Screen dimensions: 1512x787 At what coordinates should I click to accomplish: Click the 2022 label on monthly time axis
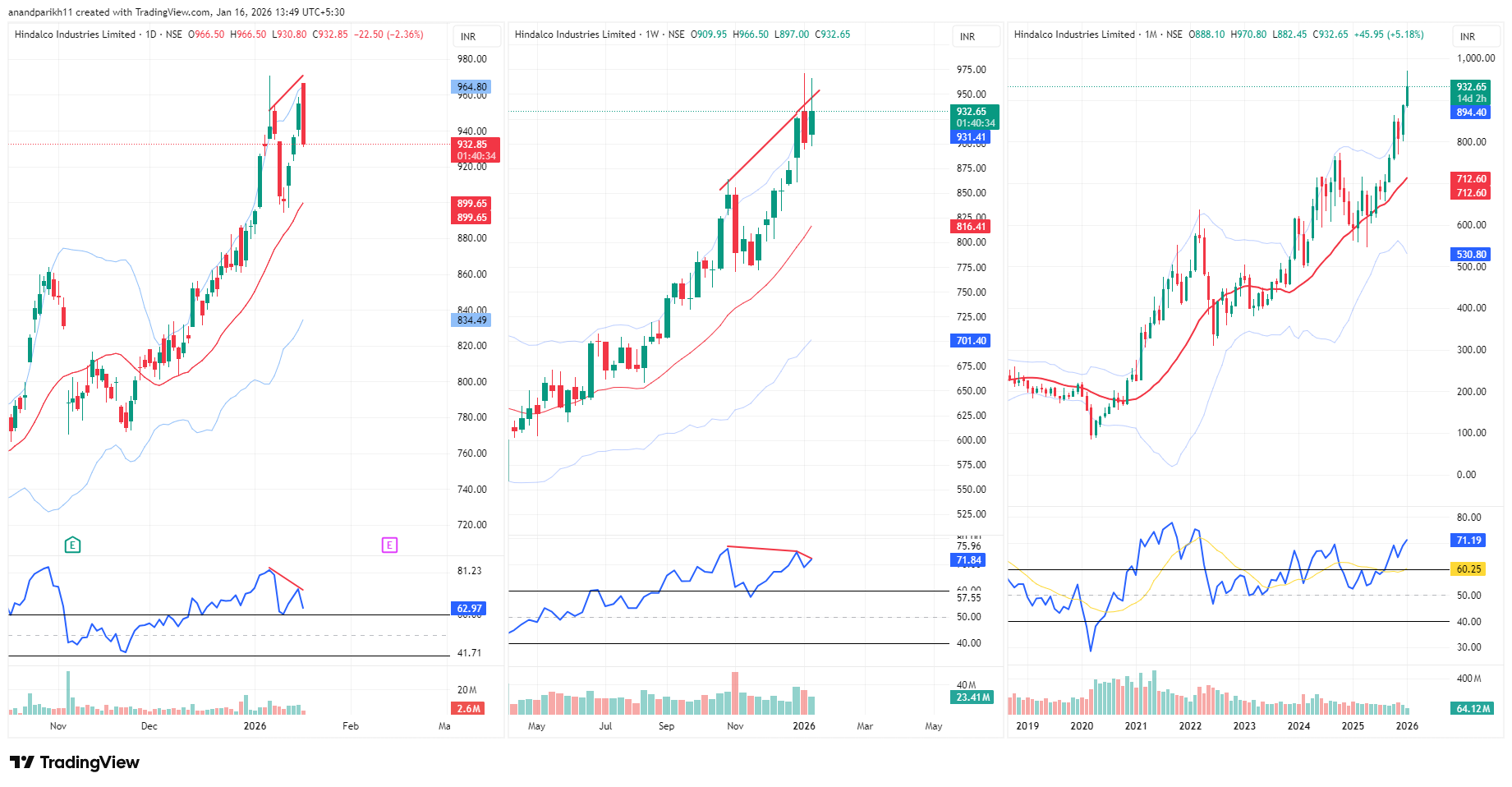(1190, 726)
